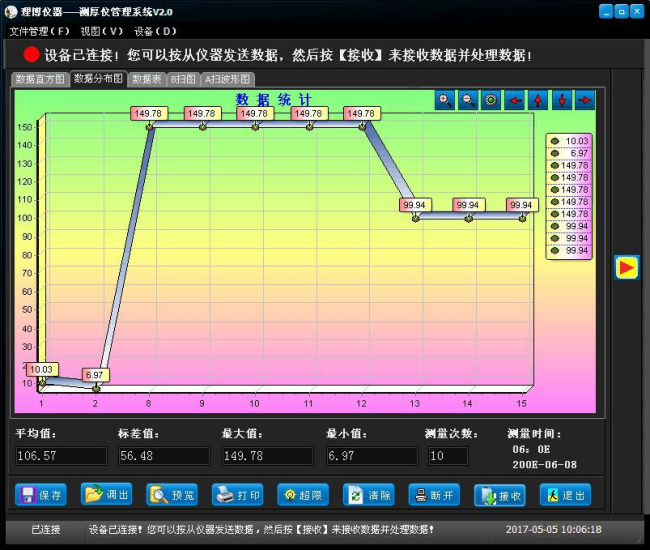The image size is (650, 550).
Task: Pan chart with the red down arrow
Action: [x=562, y=100]
